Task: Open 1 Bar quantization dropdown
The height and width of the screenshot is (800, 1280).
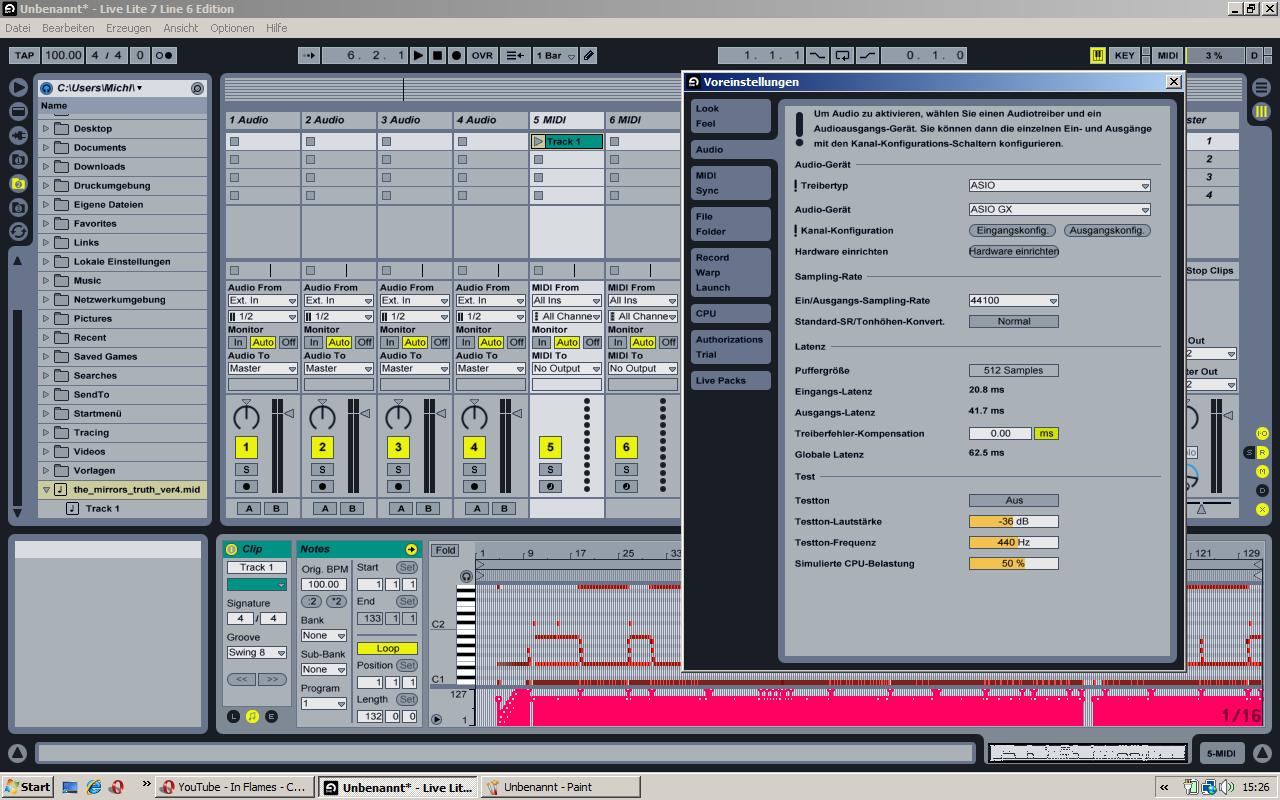Action: tap(555, 56)
